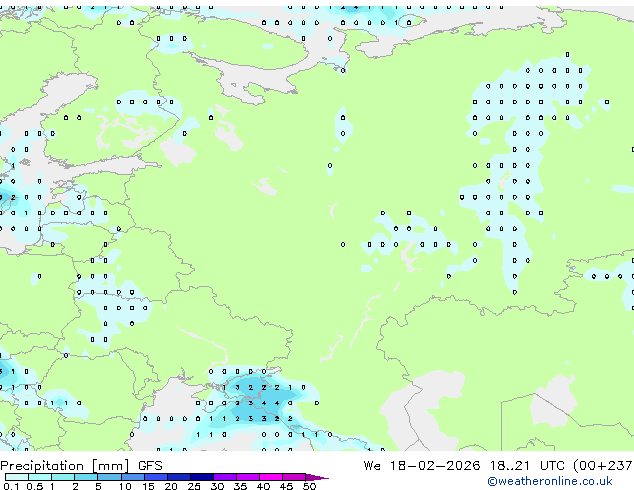Screen dimensions: 634x490
Task: Select the 25–30 mm navy legend swatch
Action: 202,477
